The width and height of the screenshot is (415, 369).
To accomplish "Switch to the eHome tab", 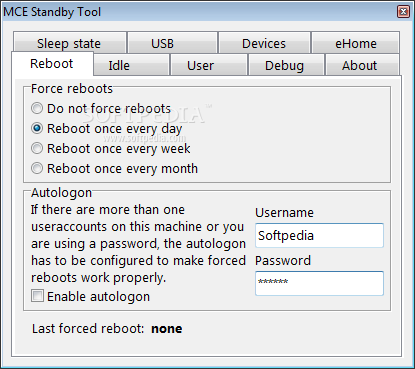I will [355, 43].
